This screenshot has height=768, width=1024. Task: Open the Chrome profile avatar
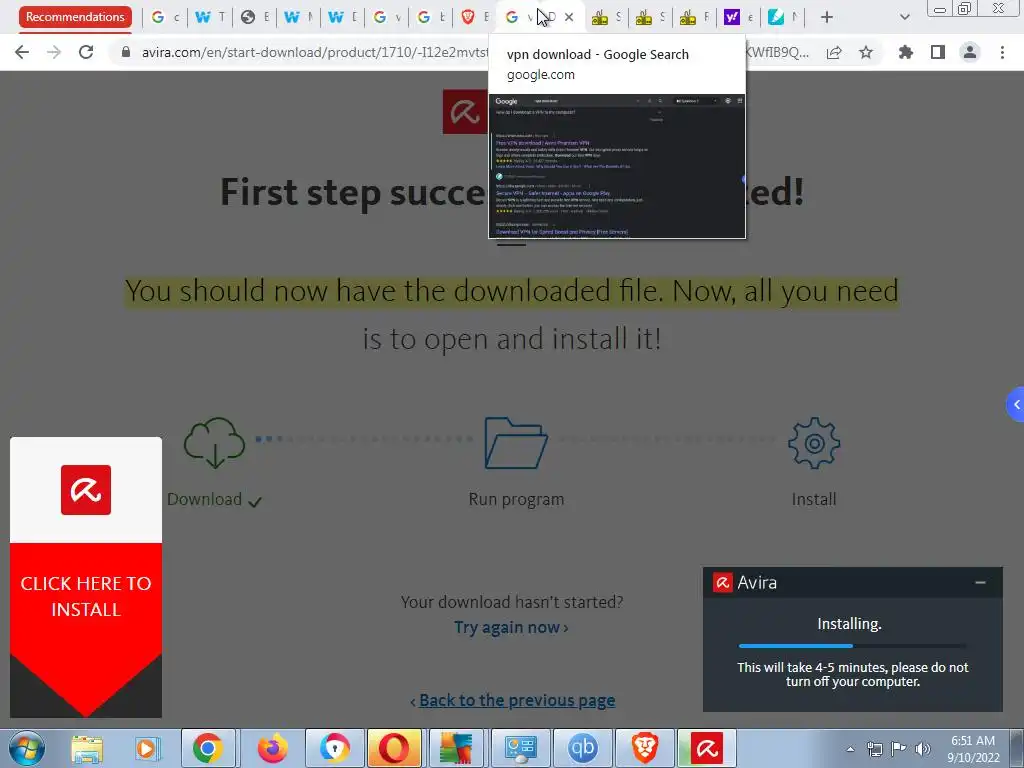pyautogui.click(x=970, y=52)
